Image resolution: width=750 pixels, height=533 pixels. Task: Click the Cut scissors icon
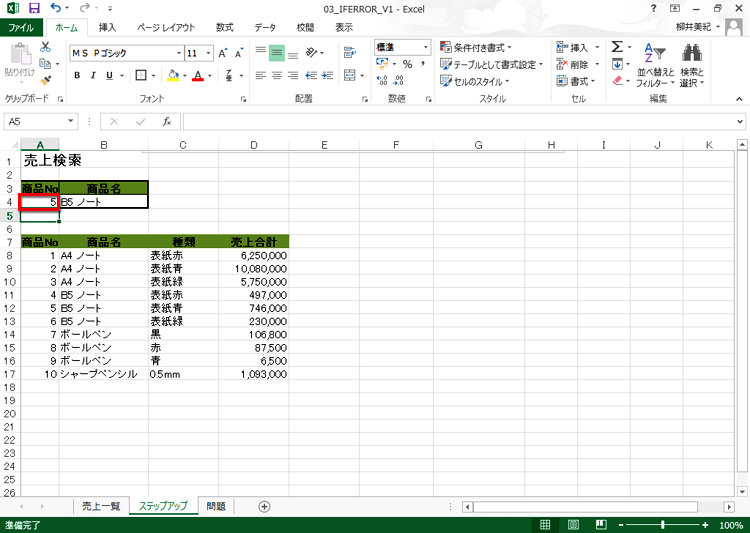(45, 47)
